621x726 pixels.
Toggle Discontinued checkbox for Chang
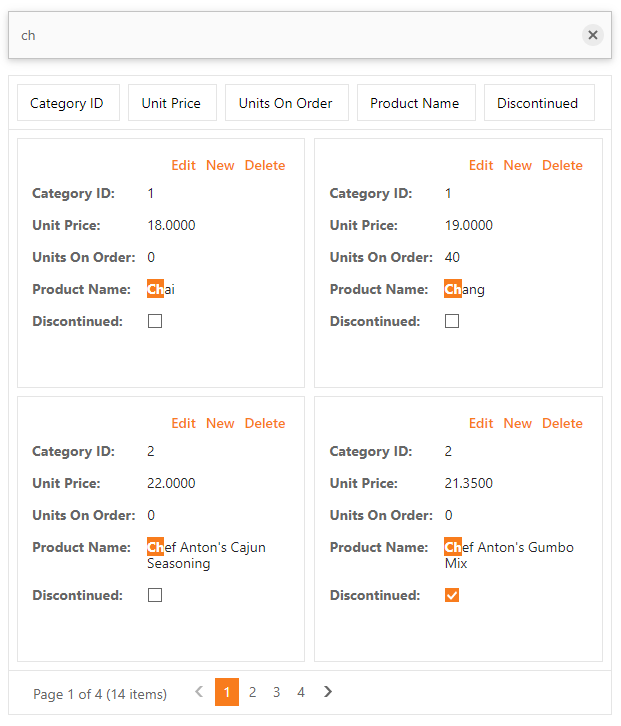click(452, 321)
